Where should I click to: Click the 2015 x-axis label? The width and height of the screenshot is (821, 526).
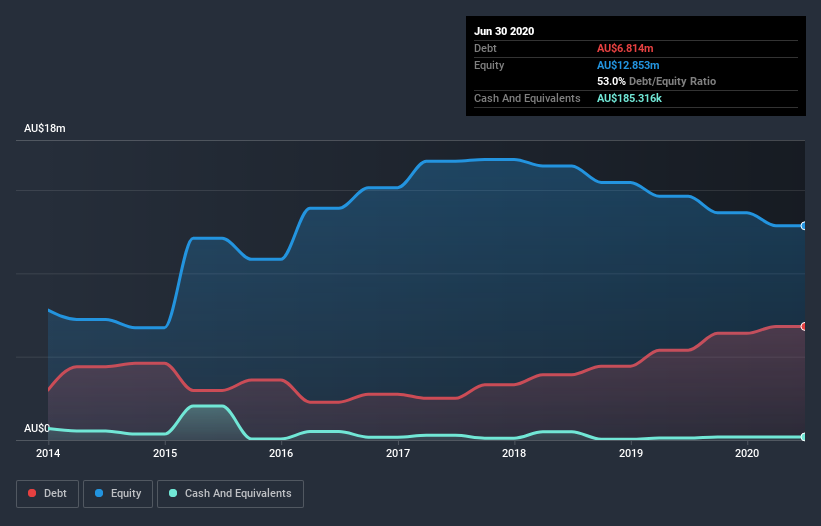coord(165,453)
